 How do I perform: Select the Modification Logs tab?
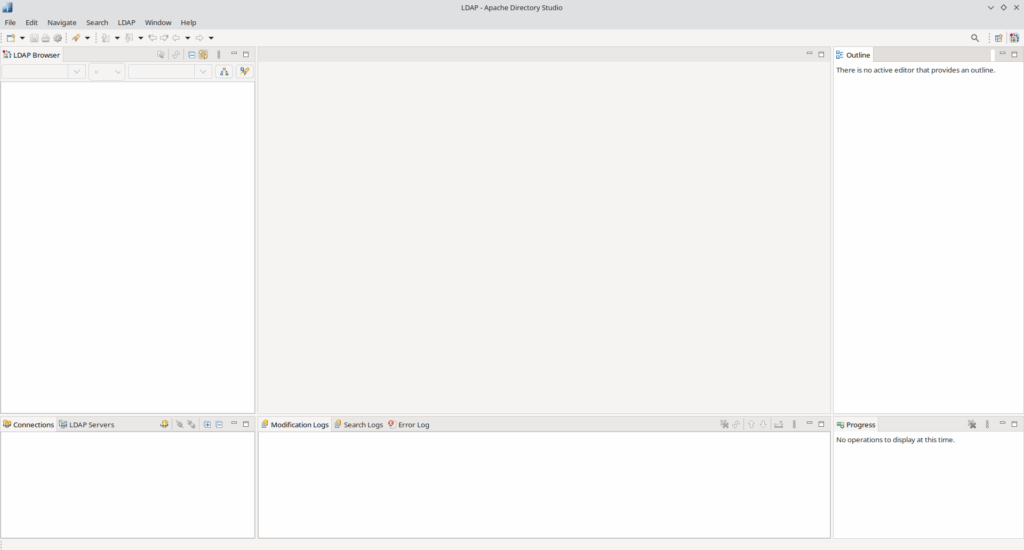point(295,425)
